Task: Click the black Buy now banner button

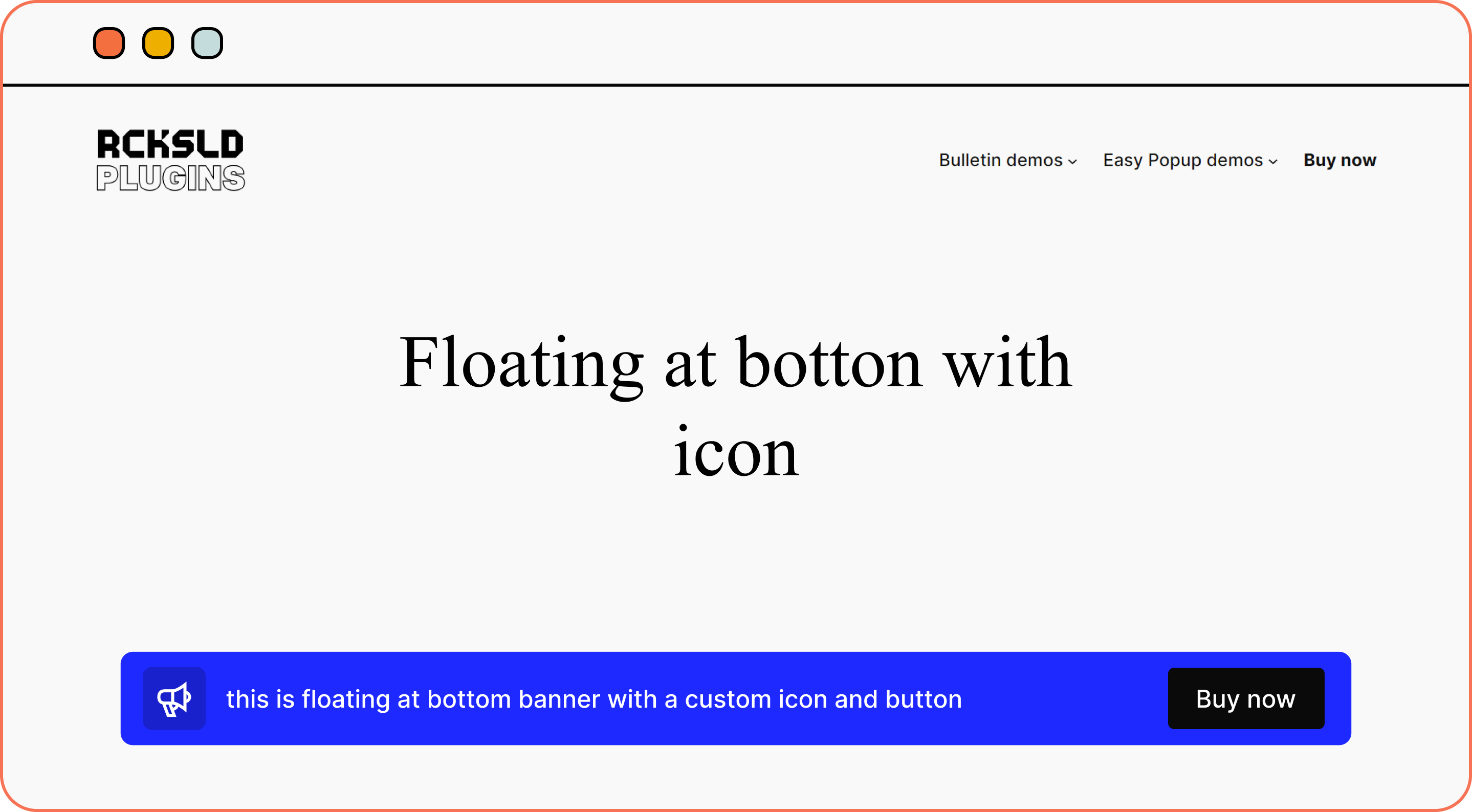Action: 1246,698
